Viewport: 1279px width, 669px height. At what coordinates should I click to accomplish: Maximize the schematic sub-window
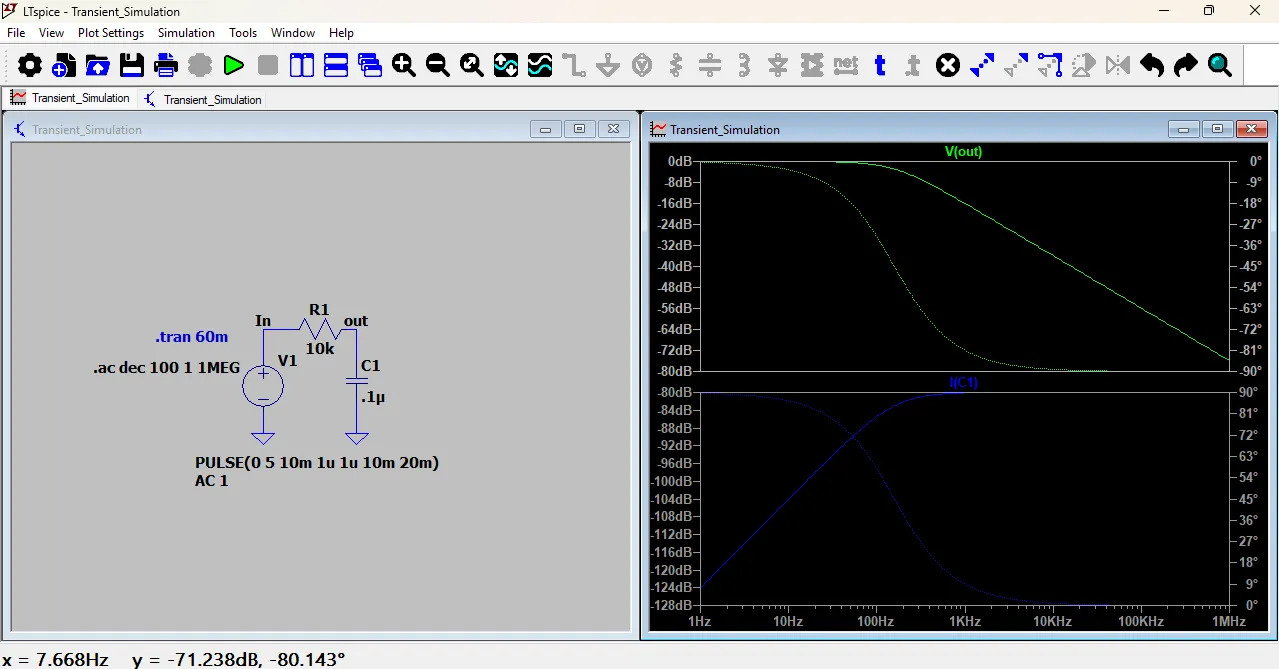(x=579, y=129)
